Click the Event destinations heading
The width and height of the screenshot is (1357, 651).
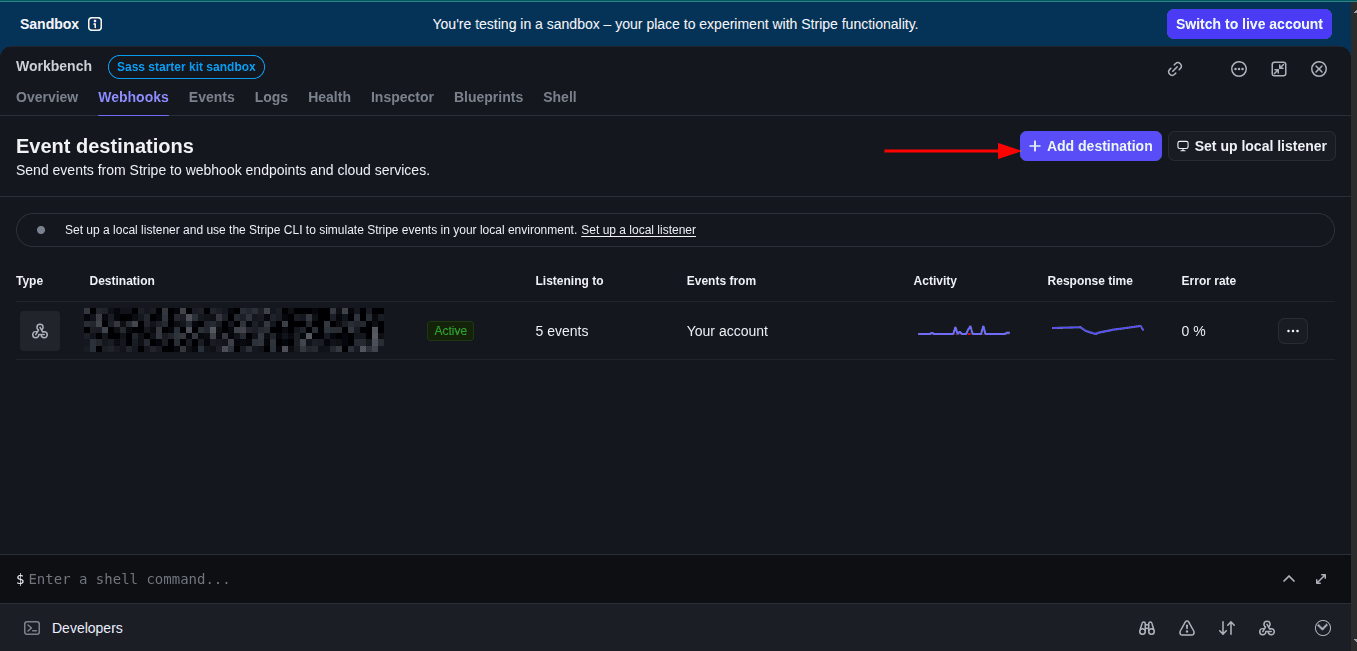(x=105, y=146)
